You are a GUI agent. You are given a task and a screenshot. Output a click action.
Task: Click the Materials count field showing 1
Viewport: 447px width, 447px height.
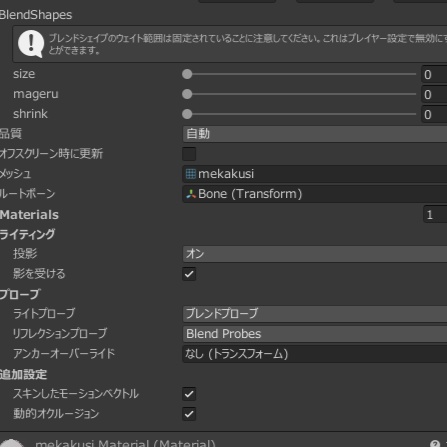coord(435,214)
